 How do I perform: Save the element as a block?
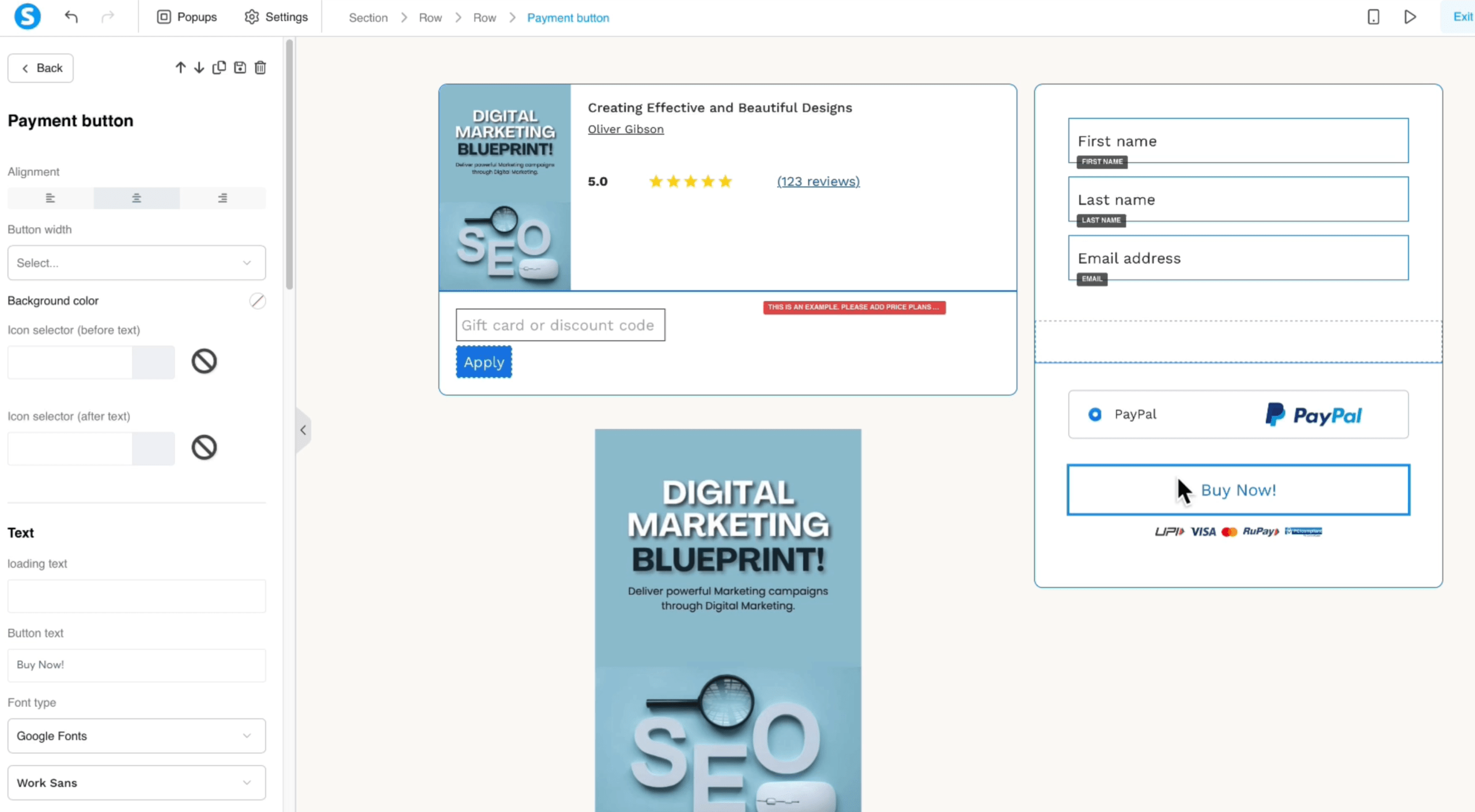pos(240,68)
